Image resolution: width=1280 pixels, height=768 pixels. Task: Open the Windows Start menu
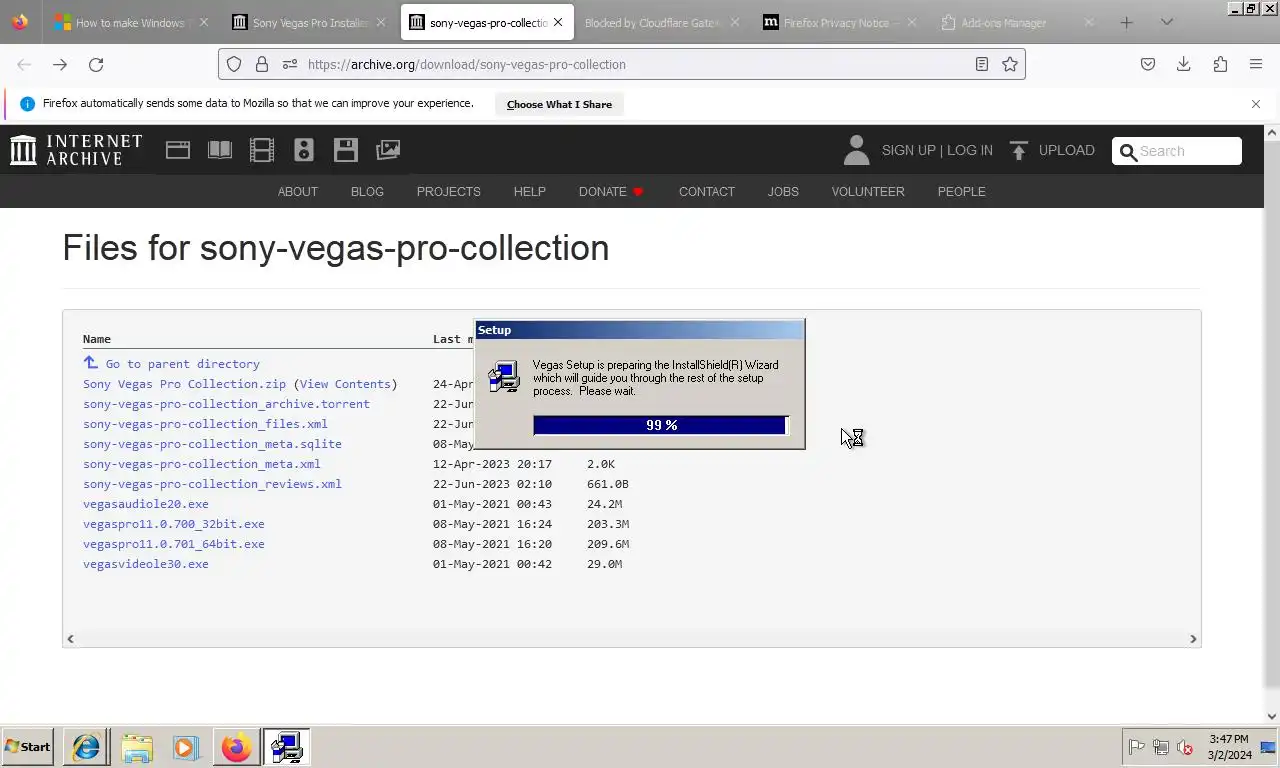pos(28,747)
